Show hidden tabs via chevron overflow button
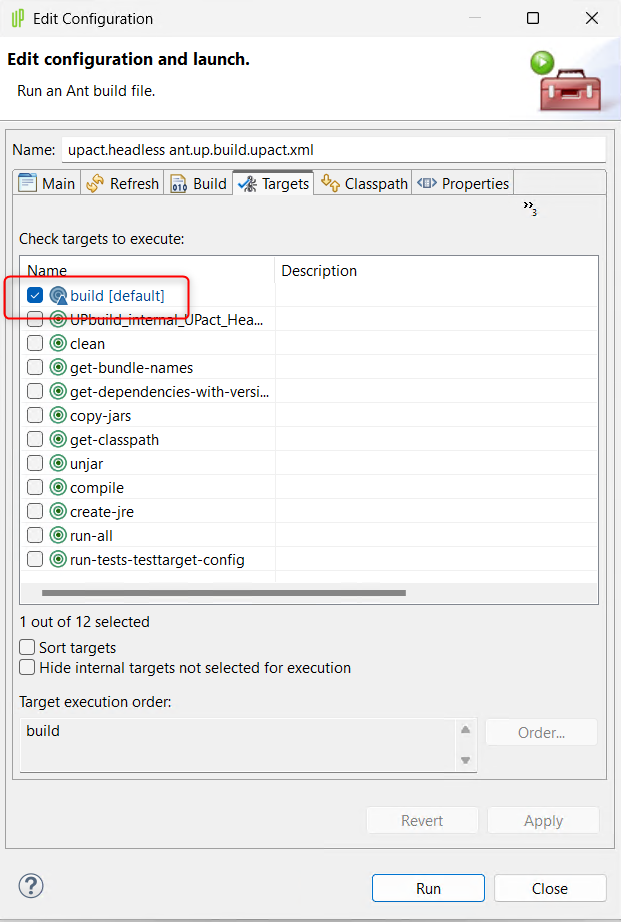 [x=529, y=208]
